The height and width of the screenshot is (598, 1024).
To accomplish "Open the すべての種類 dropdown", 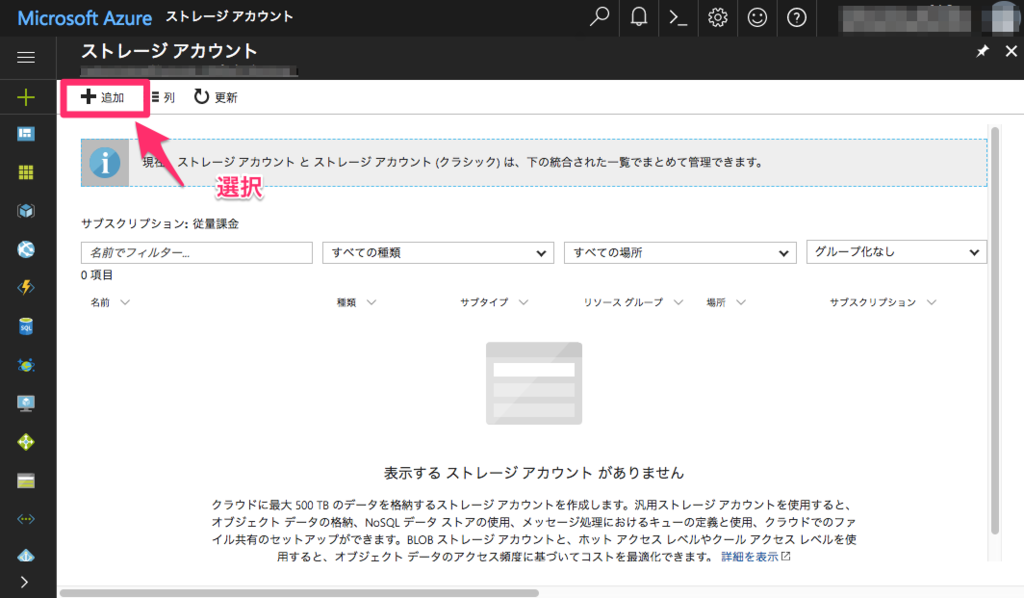I will 438,253.
